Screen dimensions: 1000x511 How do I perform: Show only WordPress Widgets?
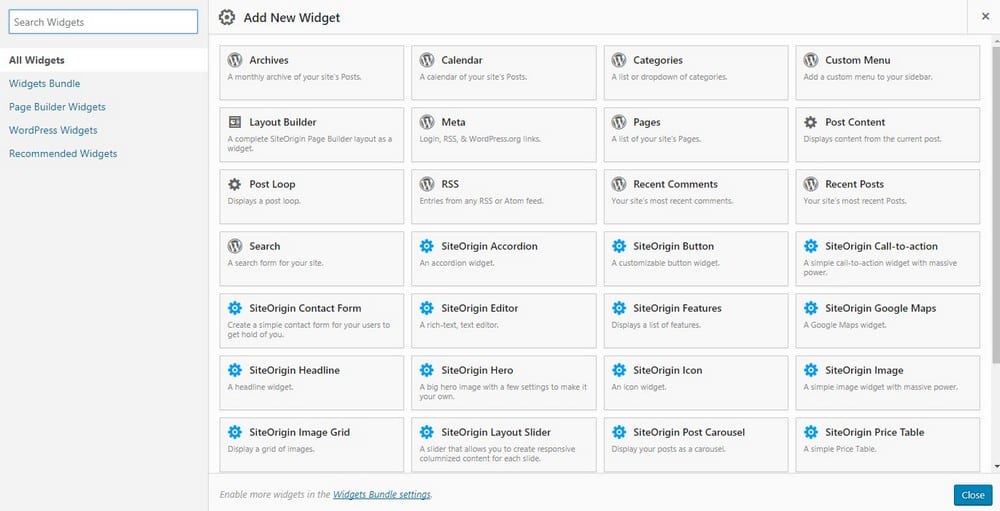[53, 130]
